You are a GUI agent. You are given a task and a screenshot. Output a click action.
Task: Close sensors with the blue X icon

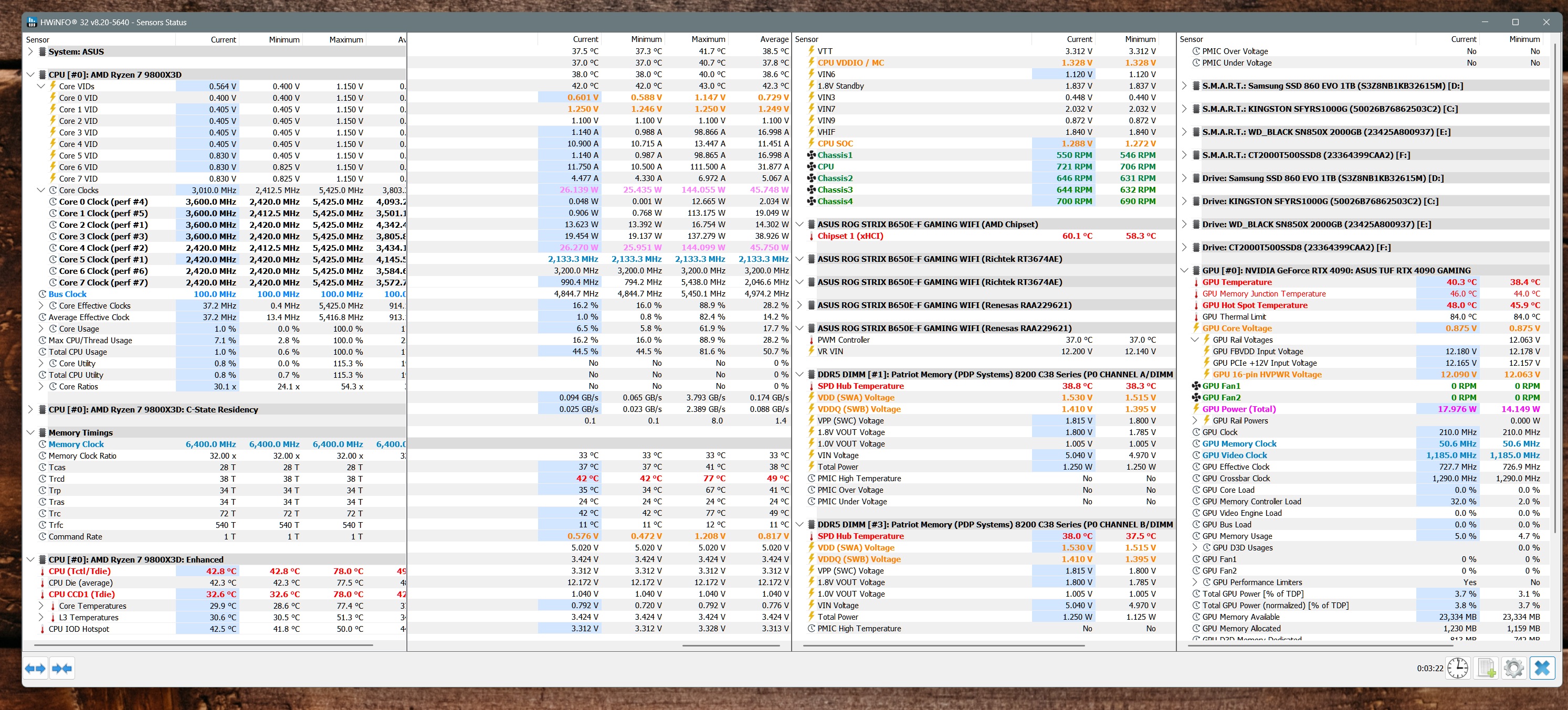[1542, 668]
